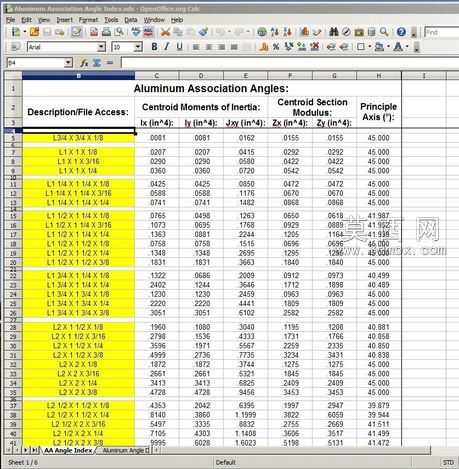
Task: Expand the Name Box cell reference dropdown
Action: [x=68, y=62]
